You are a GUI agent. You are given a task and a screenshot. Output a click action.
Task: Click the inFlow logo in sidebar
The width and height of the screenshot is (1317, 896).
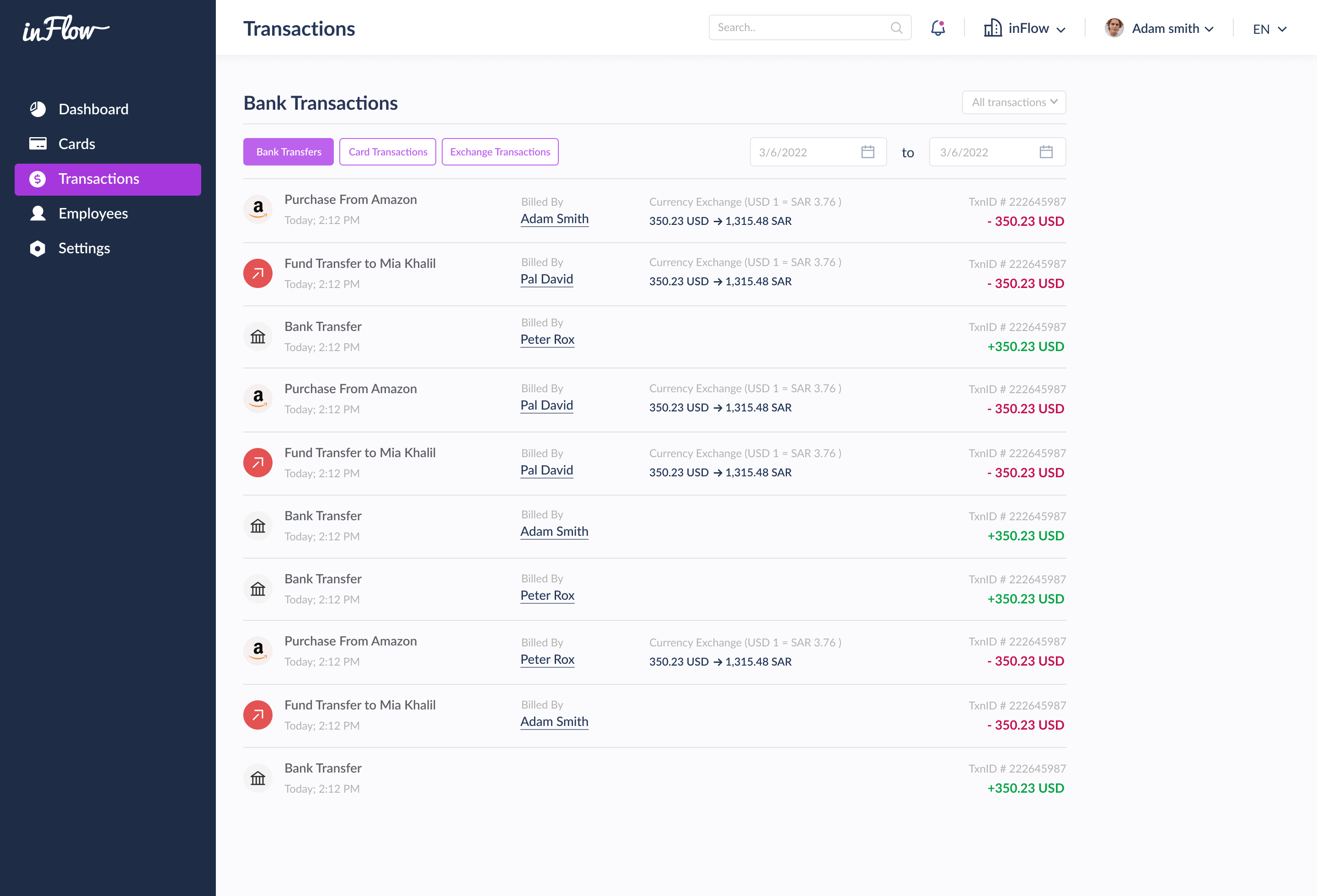[x=65, y=29]
